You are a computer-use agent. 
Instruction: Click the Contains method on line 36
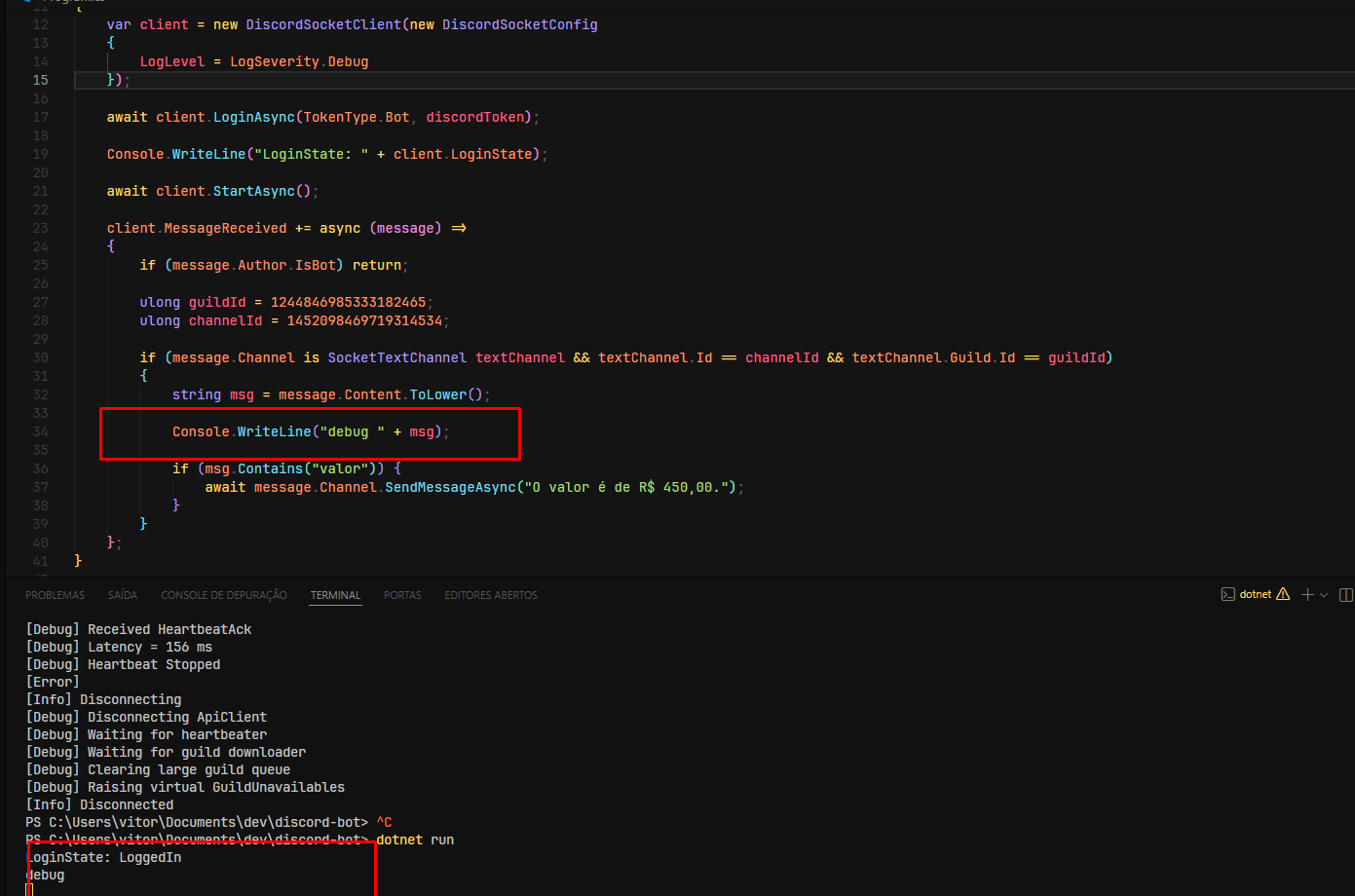(271, 468)
